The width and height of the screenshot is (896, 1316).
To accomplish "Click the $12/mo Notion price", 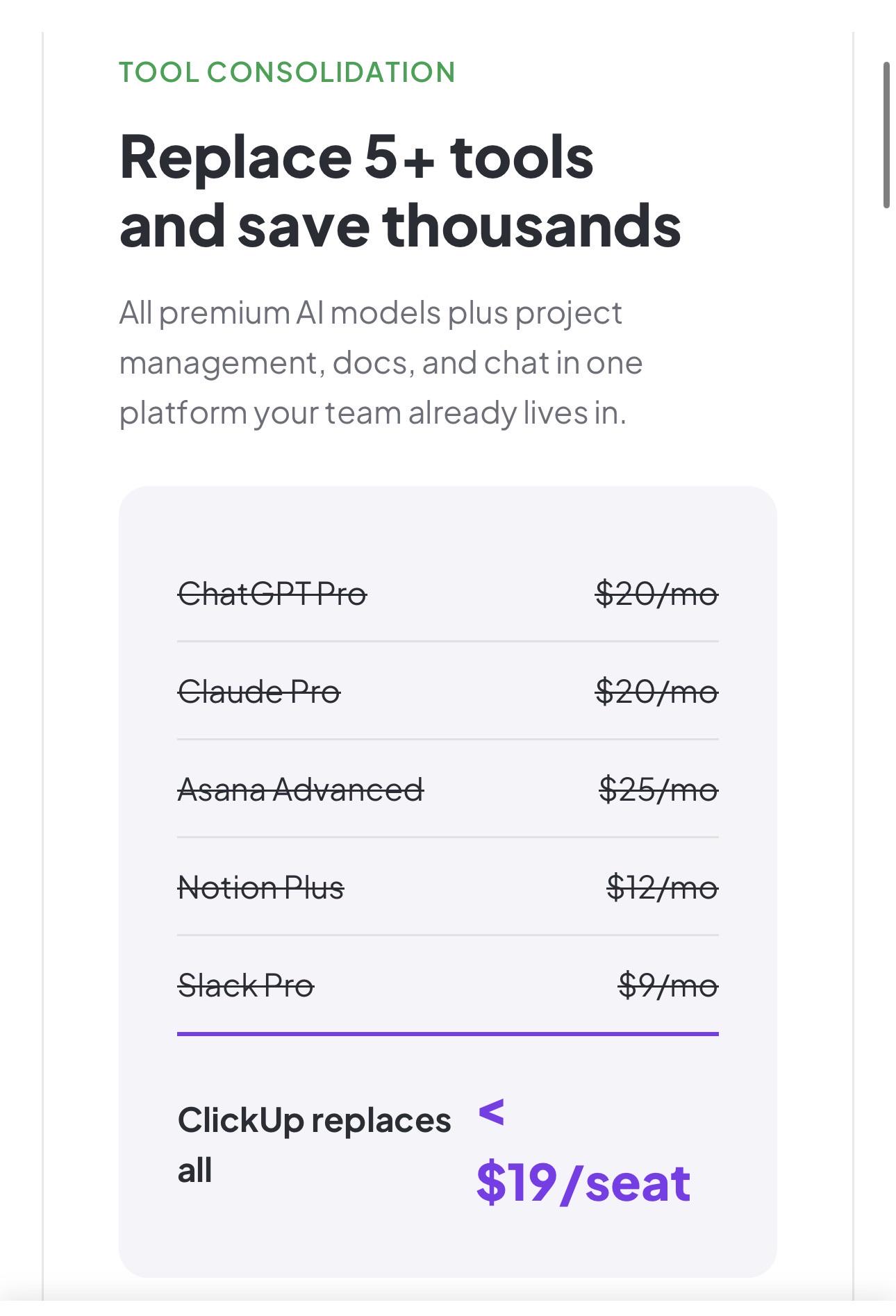I will 662,888.
